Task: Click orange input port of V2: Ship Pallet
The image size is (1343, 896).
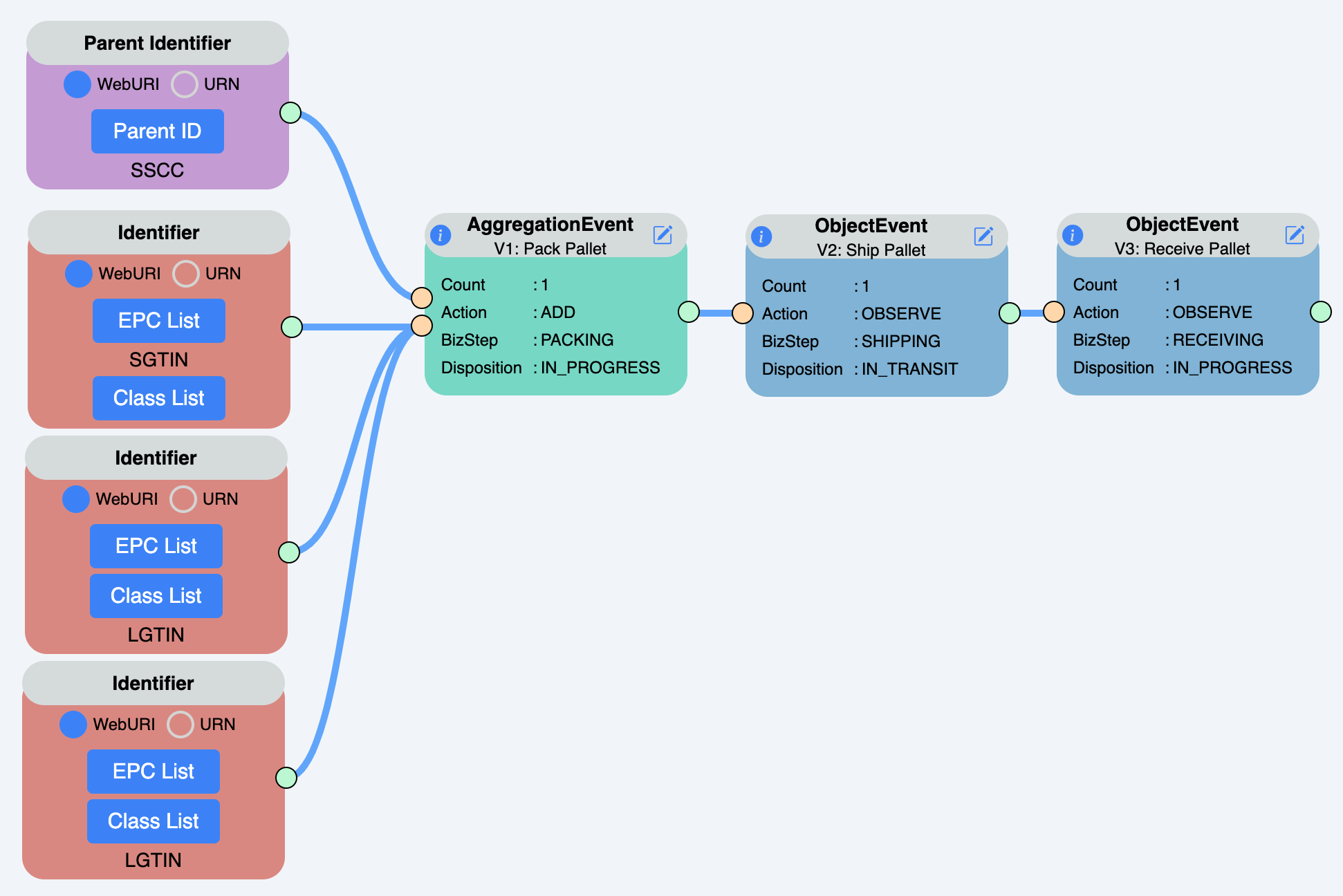Action: pos(743,313)
